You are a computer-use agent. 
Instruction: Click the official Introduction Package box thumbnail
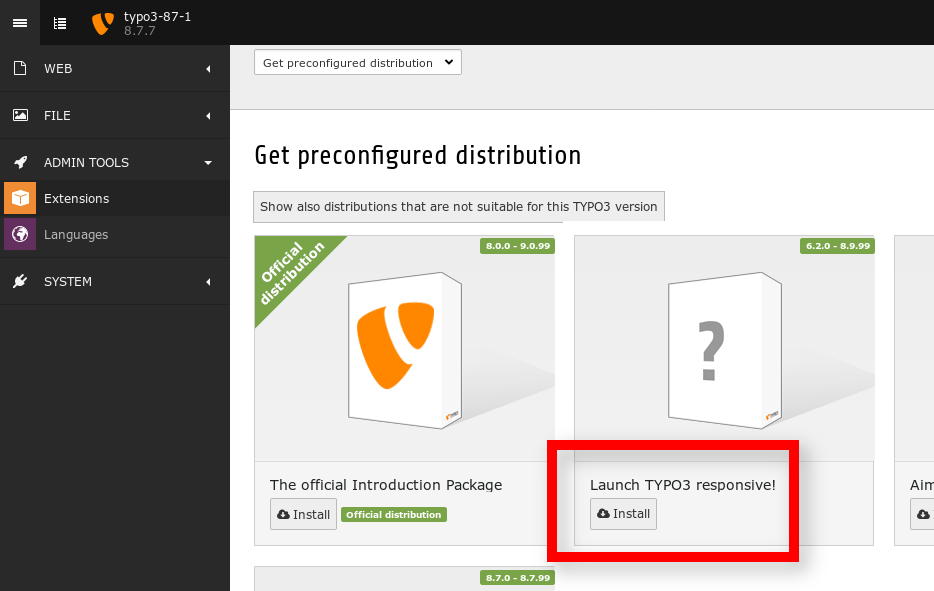[x=405, y=350]
